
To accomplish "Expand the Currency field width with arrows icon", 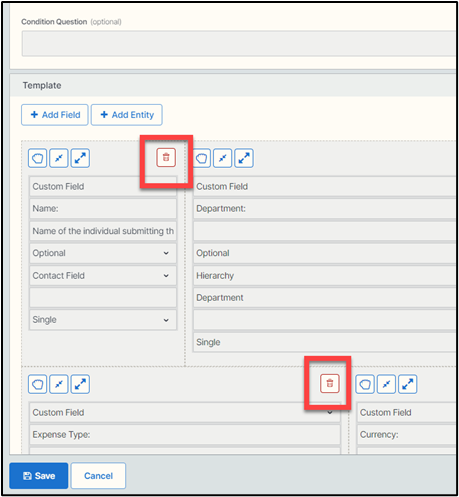I will 408,384.
